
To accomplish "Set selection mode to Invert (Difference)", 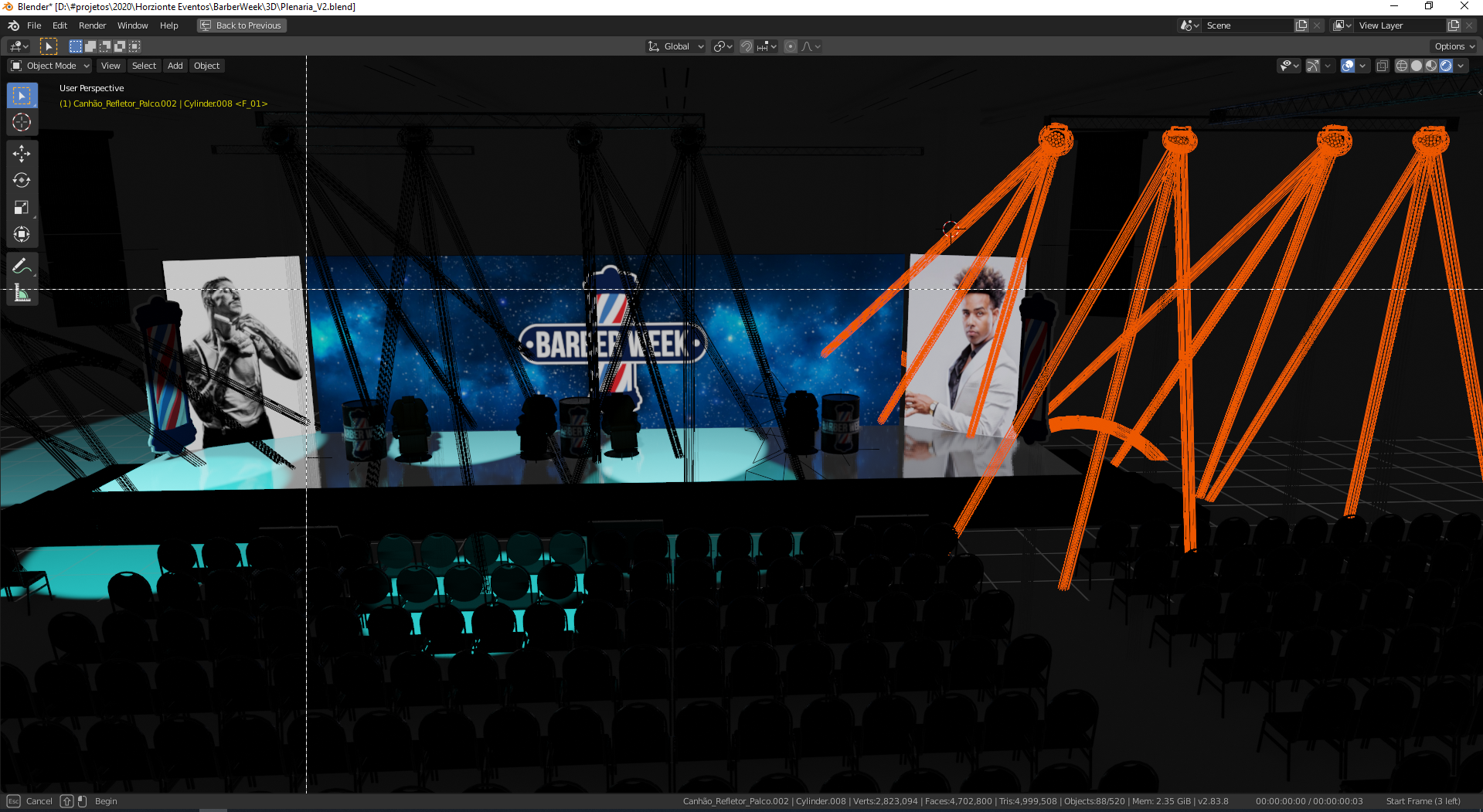I will [x=120, y=46].
